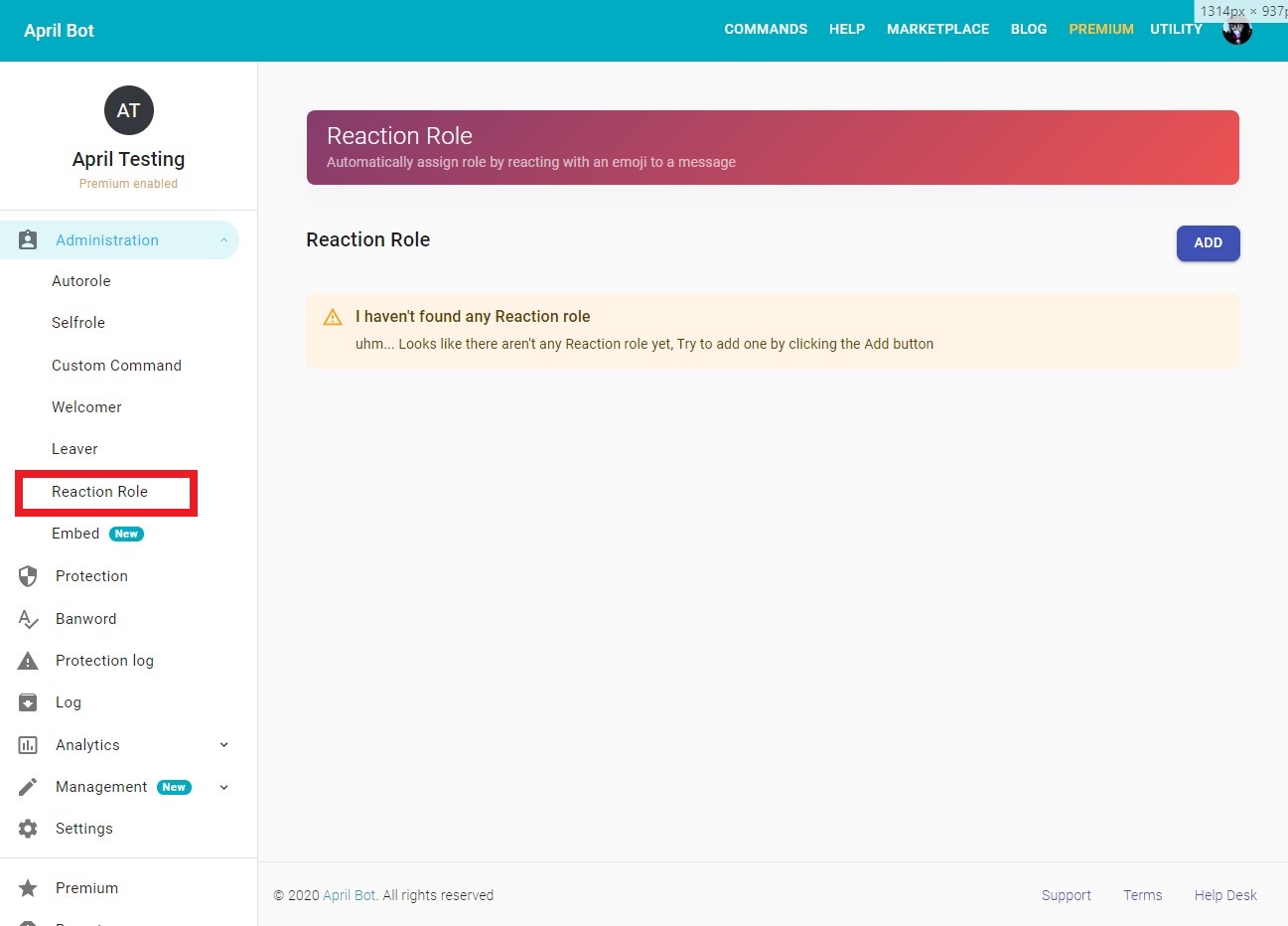Select Custom Command in the sidebar
The height and width of the screenshot is (926, 1288).
[x=116, y=366]
